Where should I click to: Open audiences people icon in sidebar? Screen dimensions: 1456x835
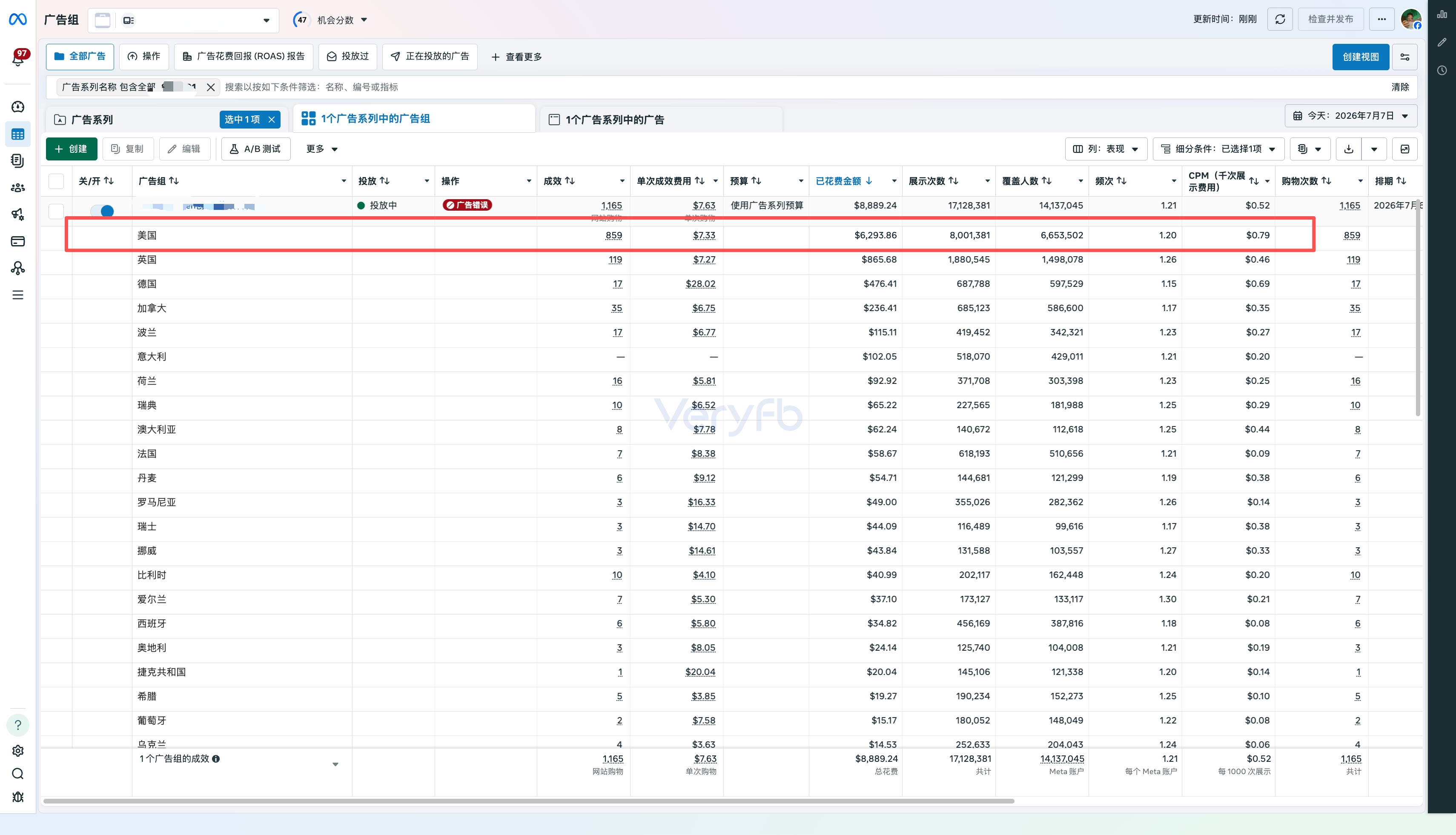point(18,188)
